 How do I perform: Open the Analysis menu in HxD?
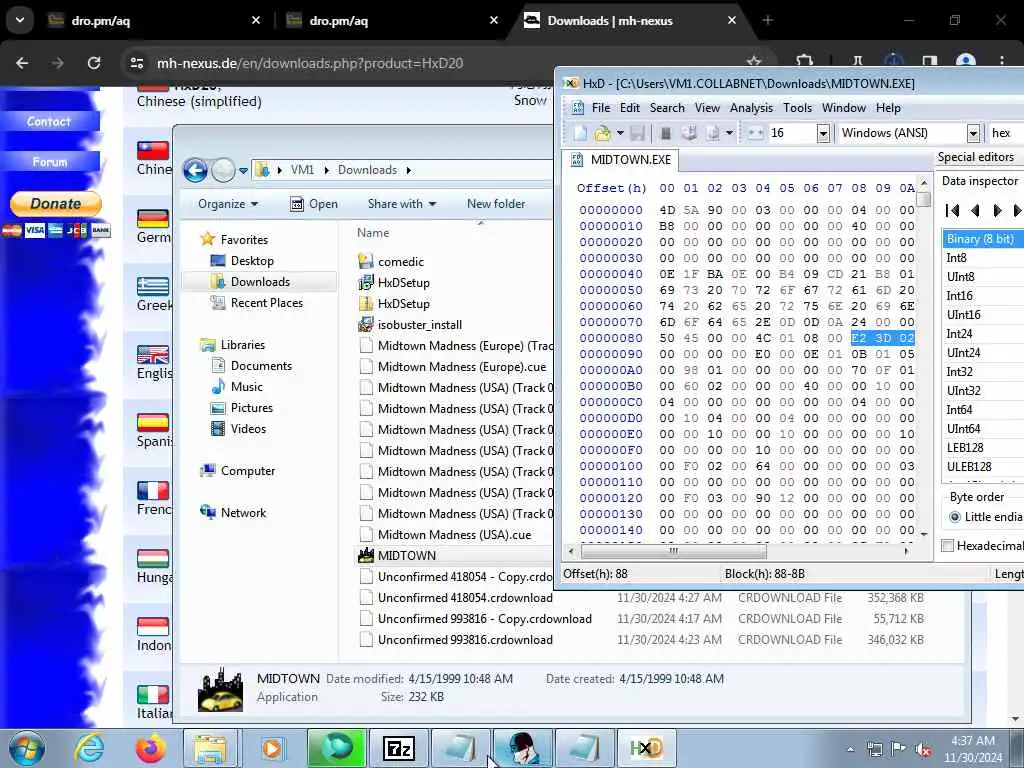(x=751, y=108)
